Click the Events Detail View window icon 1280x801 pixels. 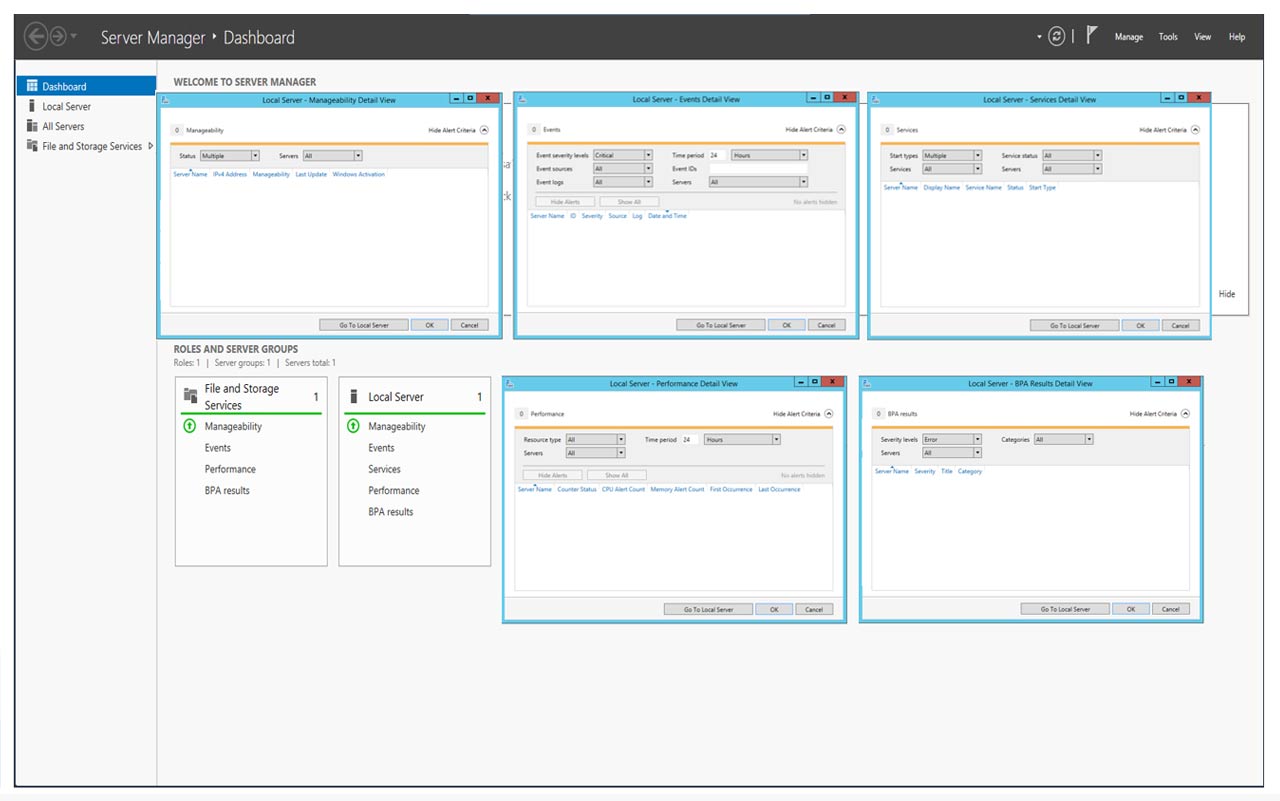520,100
